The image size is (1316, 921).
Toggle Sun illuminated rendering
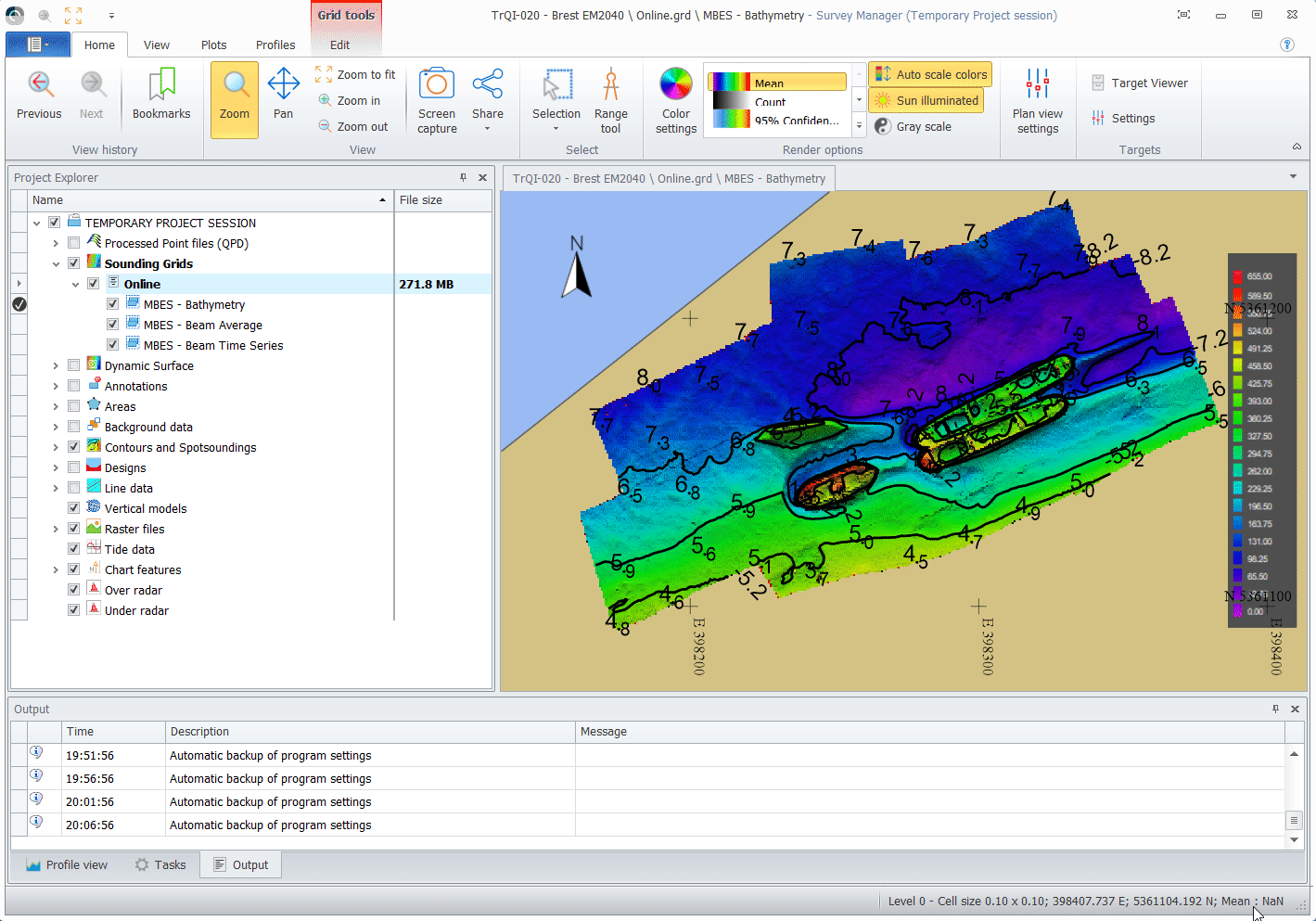click(926, 100)
